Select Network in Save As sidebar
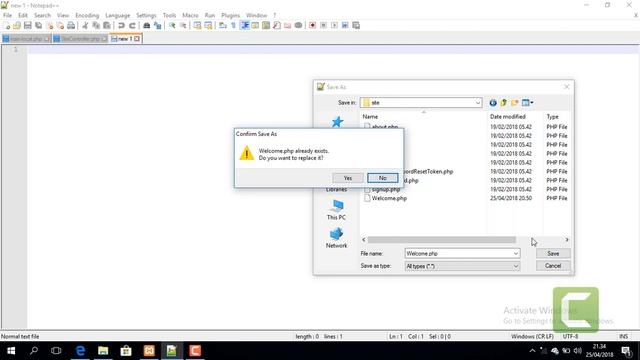Image resolution: width=640 pixels, height=360 pixels. point(336,238)
